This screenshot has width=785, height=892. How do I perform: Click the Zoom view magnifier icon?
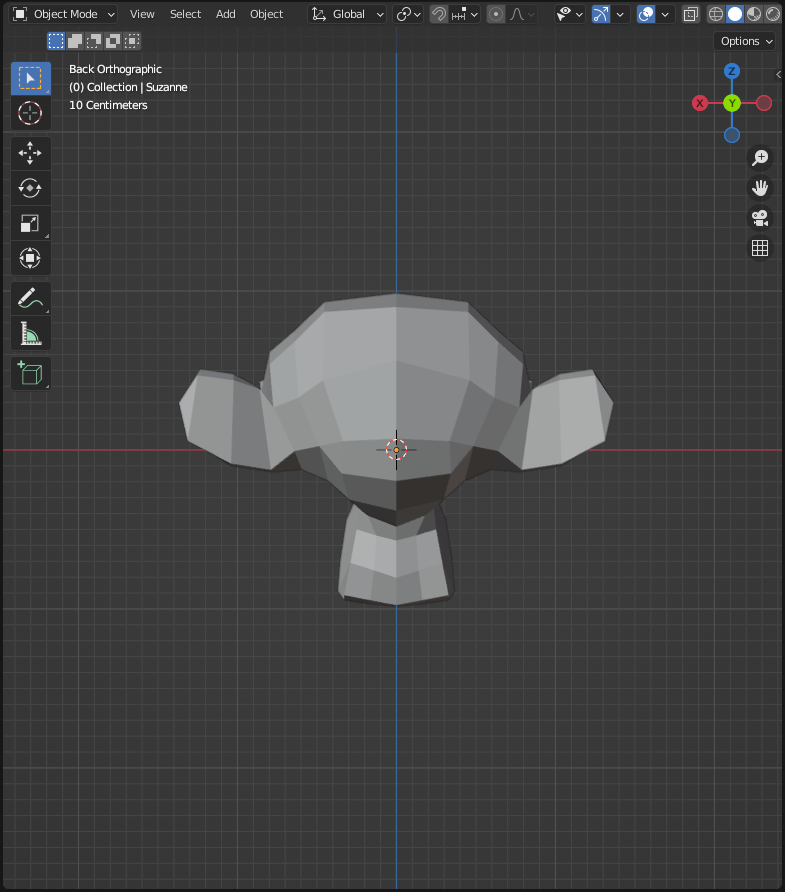tap(760, 158)
